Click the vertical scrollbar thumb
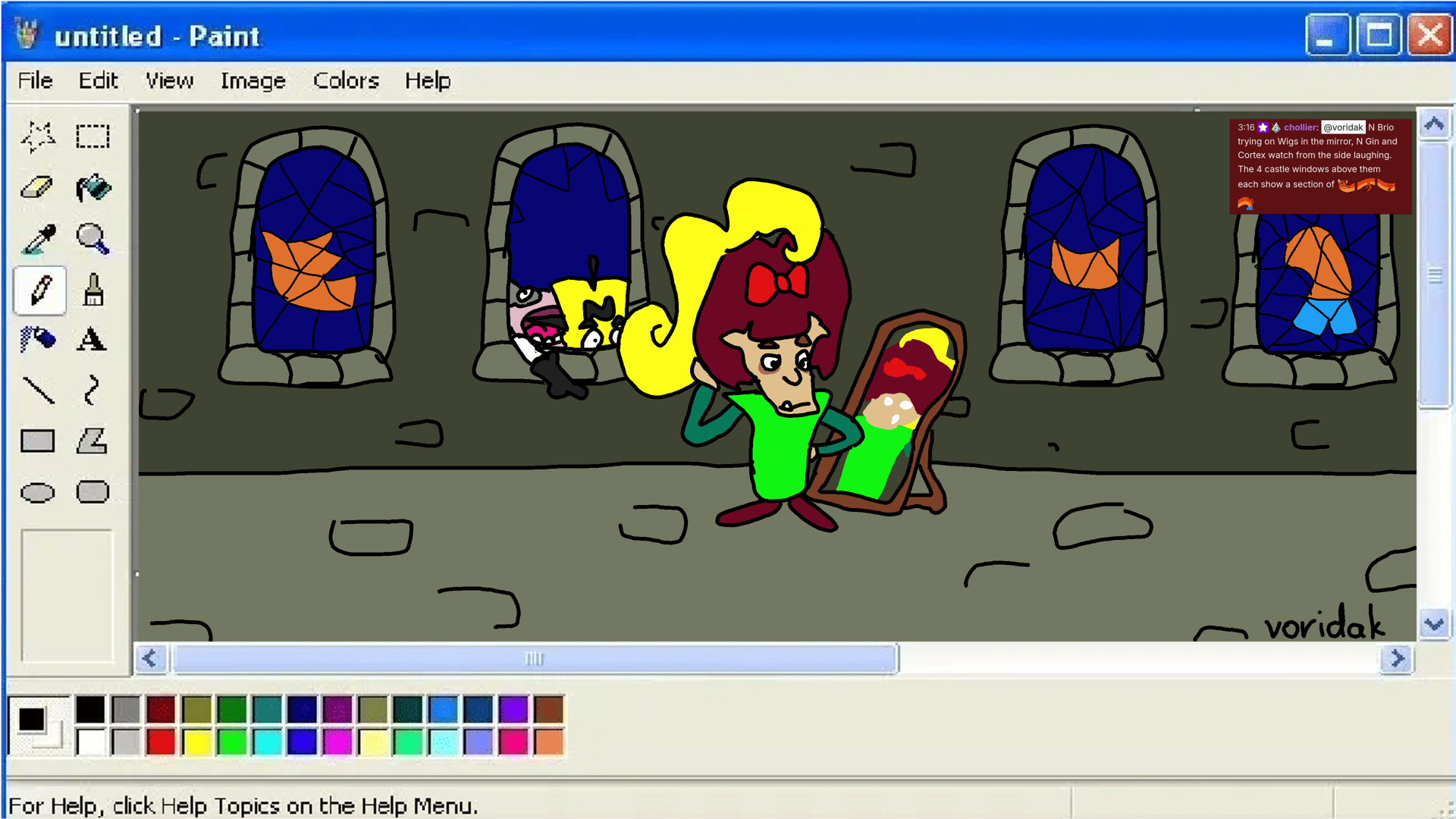This screenshot has width=1456, height=819. tap(1434, 275)
